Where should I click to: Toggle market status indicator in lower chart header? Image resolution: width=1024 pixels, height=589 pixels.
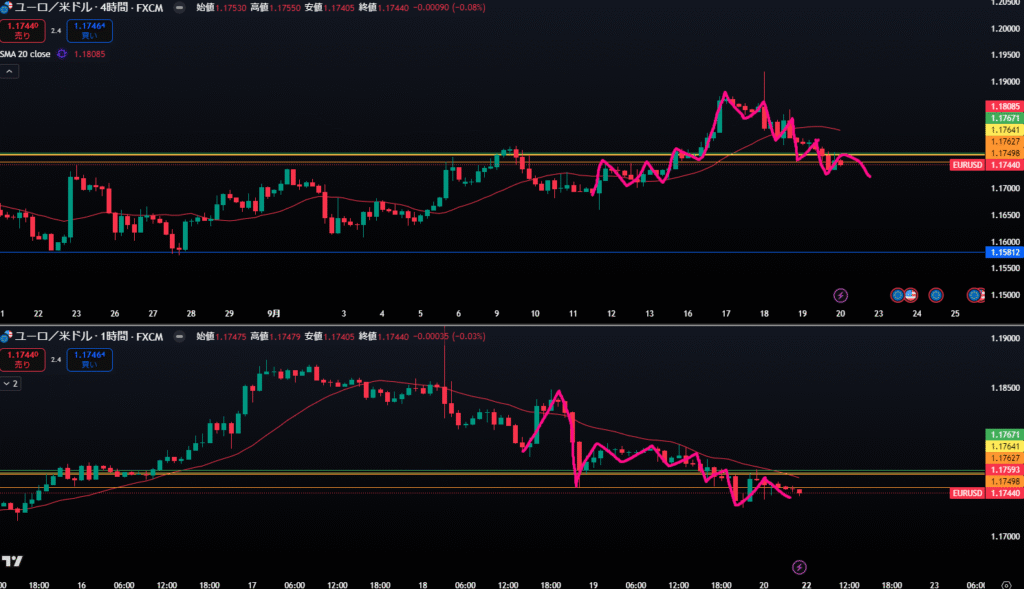[x=179, y=336]
